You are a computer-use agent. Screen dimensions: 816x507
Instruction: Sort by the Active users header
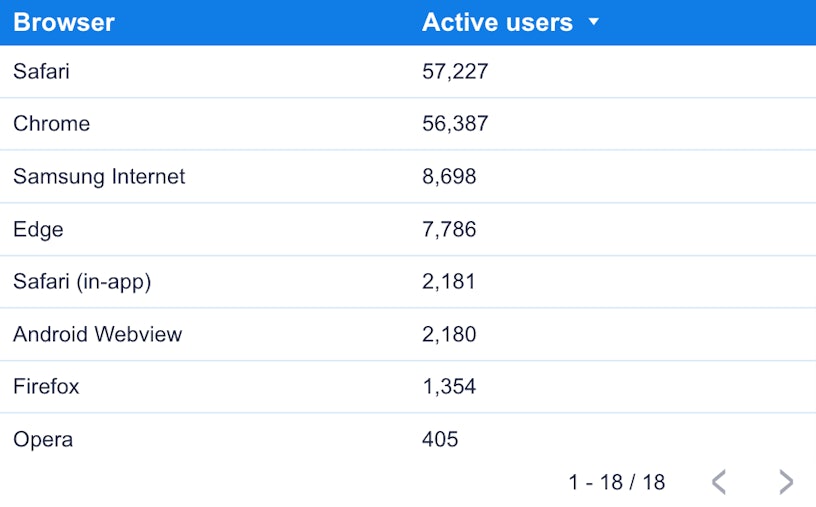pos(497,22)
